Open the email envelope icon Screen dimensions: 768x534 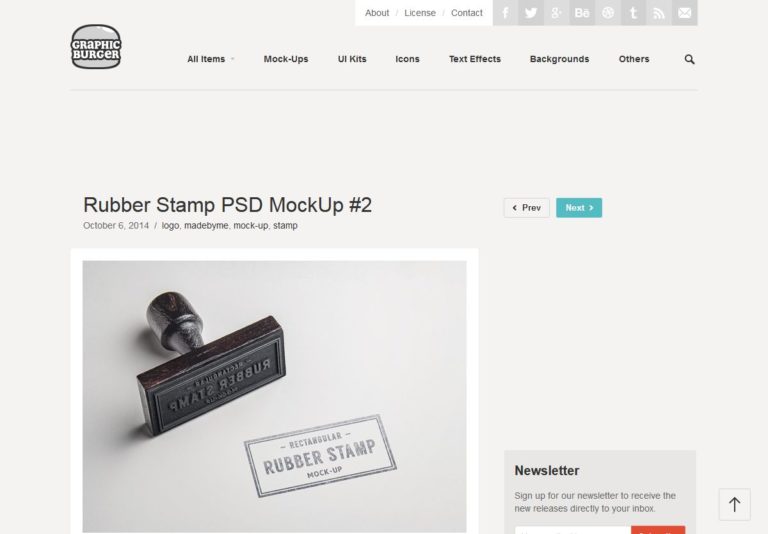[685, 13]
